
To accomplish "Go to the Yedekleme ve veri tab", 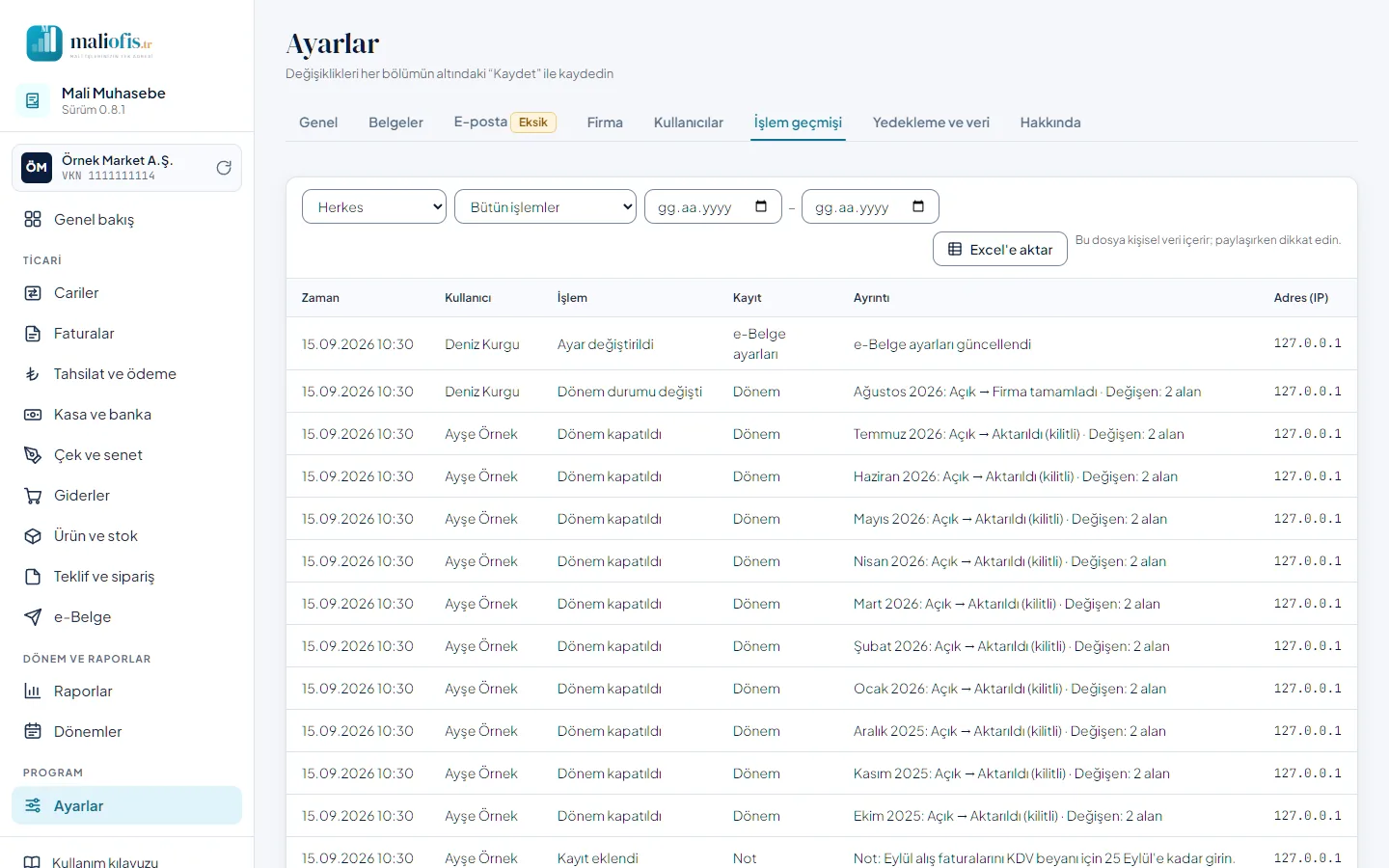I will click(x=931, y=122).
